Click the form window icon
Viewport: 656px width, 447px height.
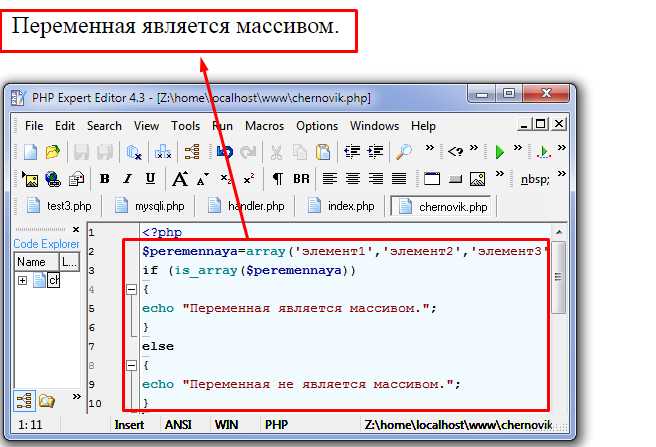coord(432,179)
